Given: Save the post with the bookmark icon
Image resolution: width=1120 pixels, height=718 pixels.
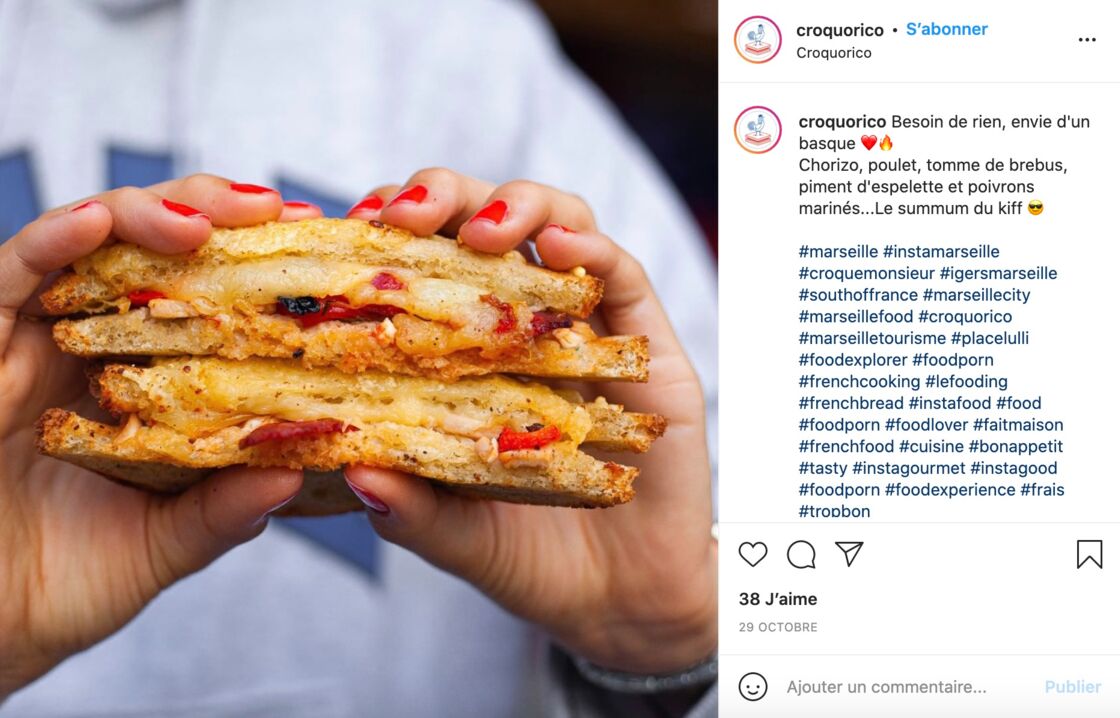Looking at the screenshot, I should point(1089,554).
